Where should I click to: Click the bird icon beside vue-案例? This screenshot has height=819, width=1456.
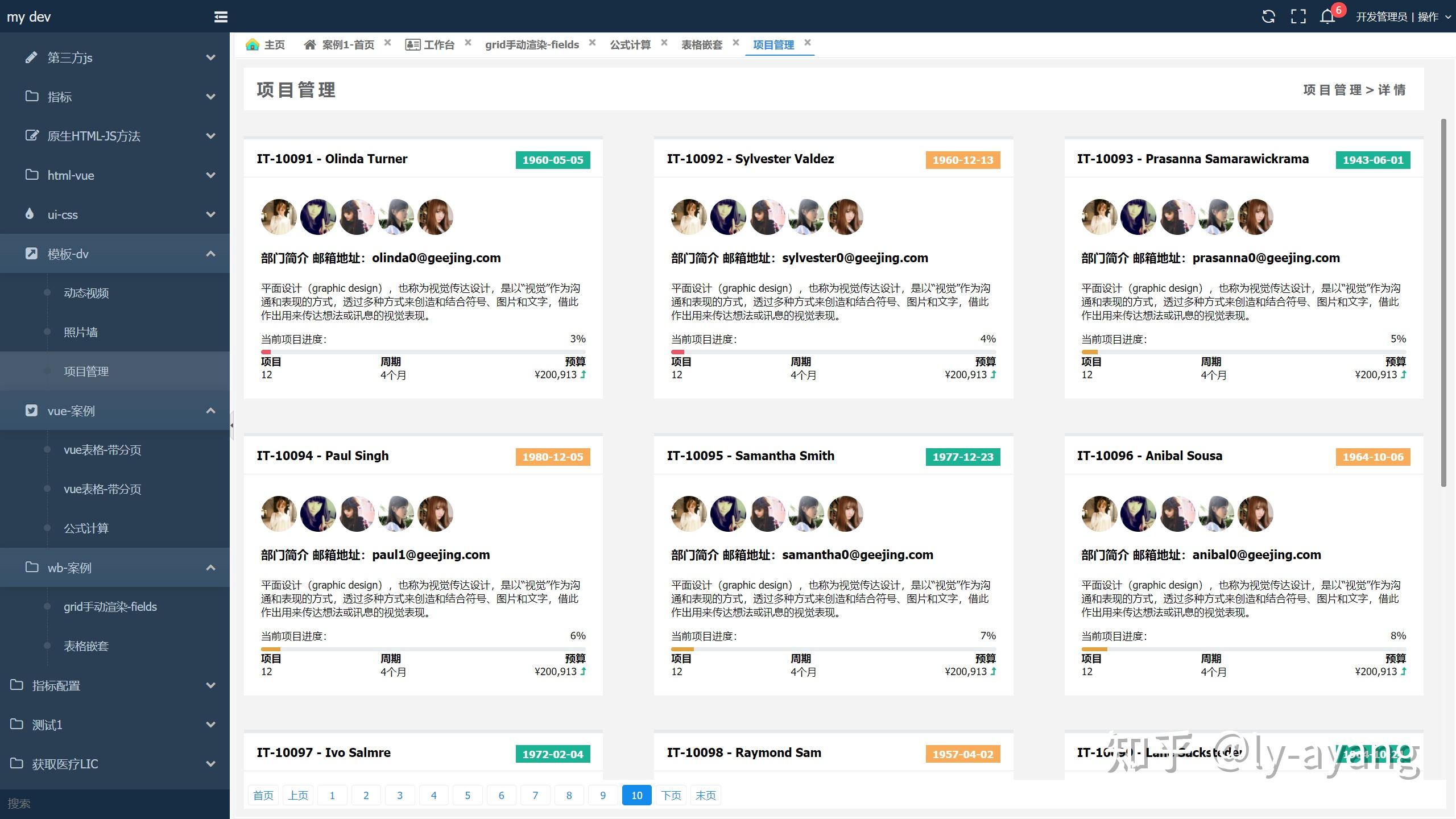32,410
